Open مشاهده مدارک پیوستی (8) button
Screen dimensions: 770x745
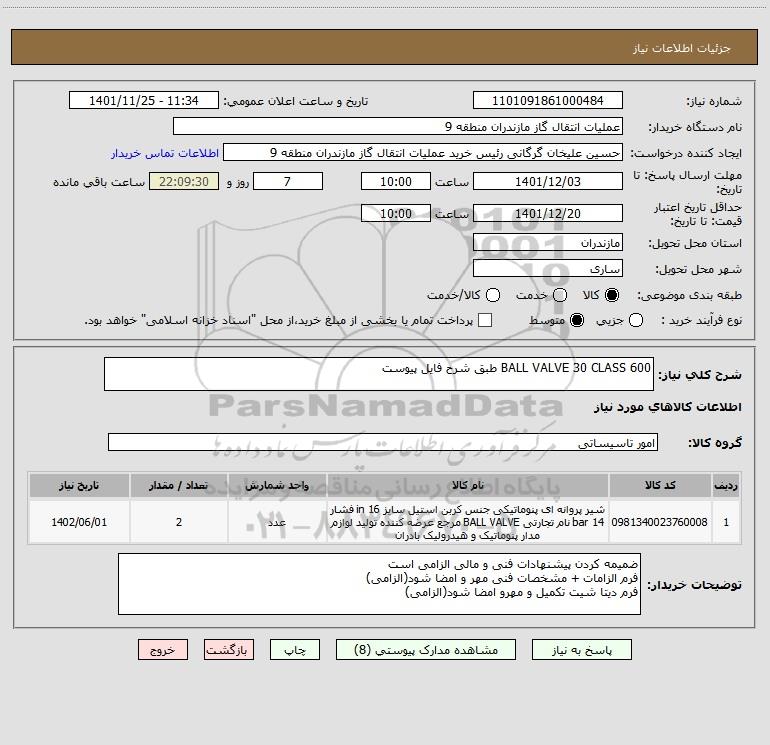pyautogui.click(x=426, y=650)
